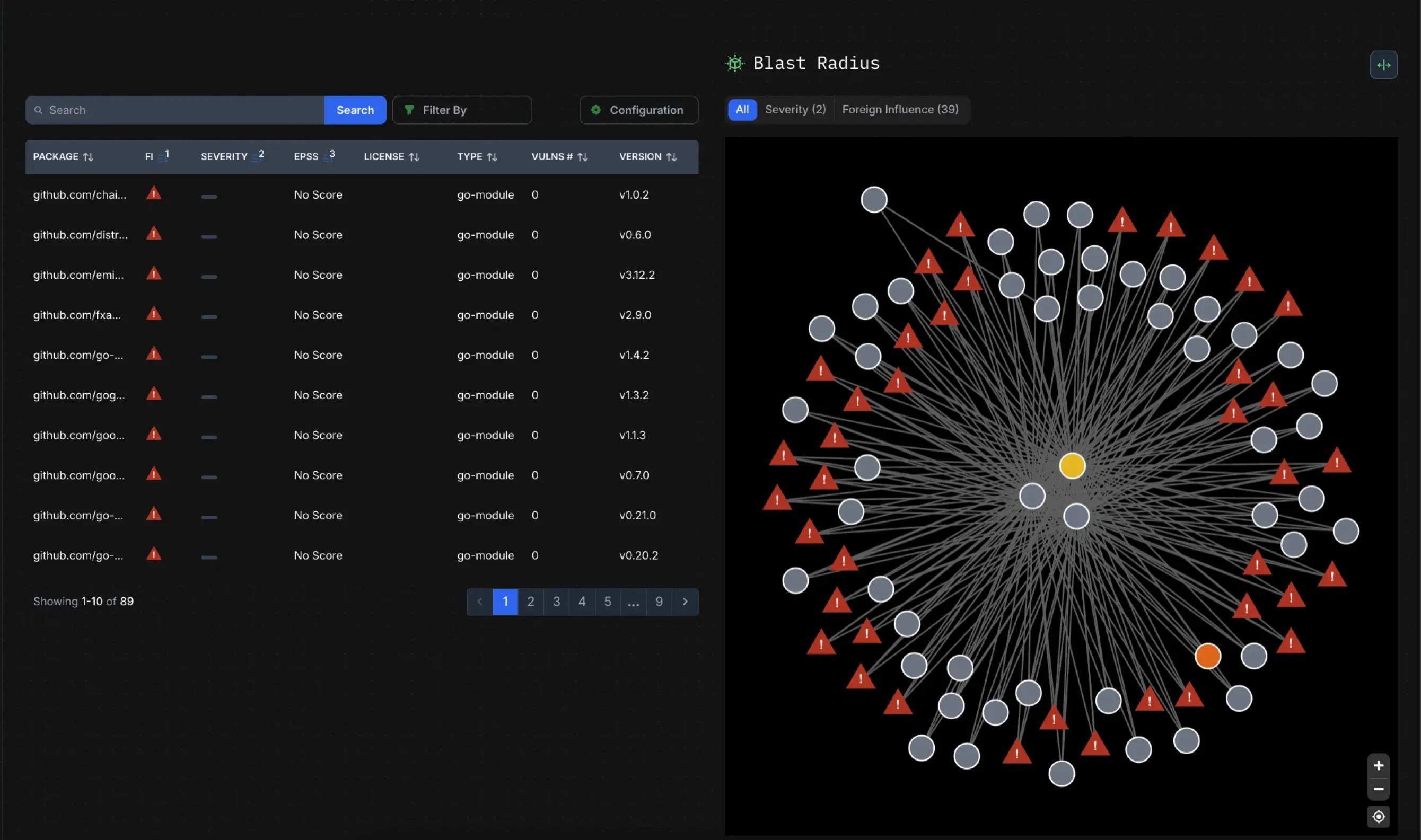This screenshot has height=840, width=1421.
Task: Click the graph zoom in plus icon
Action: (x=1378, y=765)
